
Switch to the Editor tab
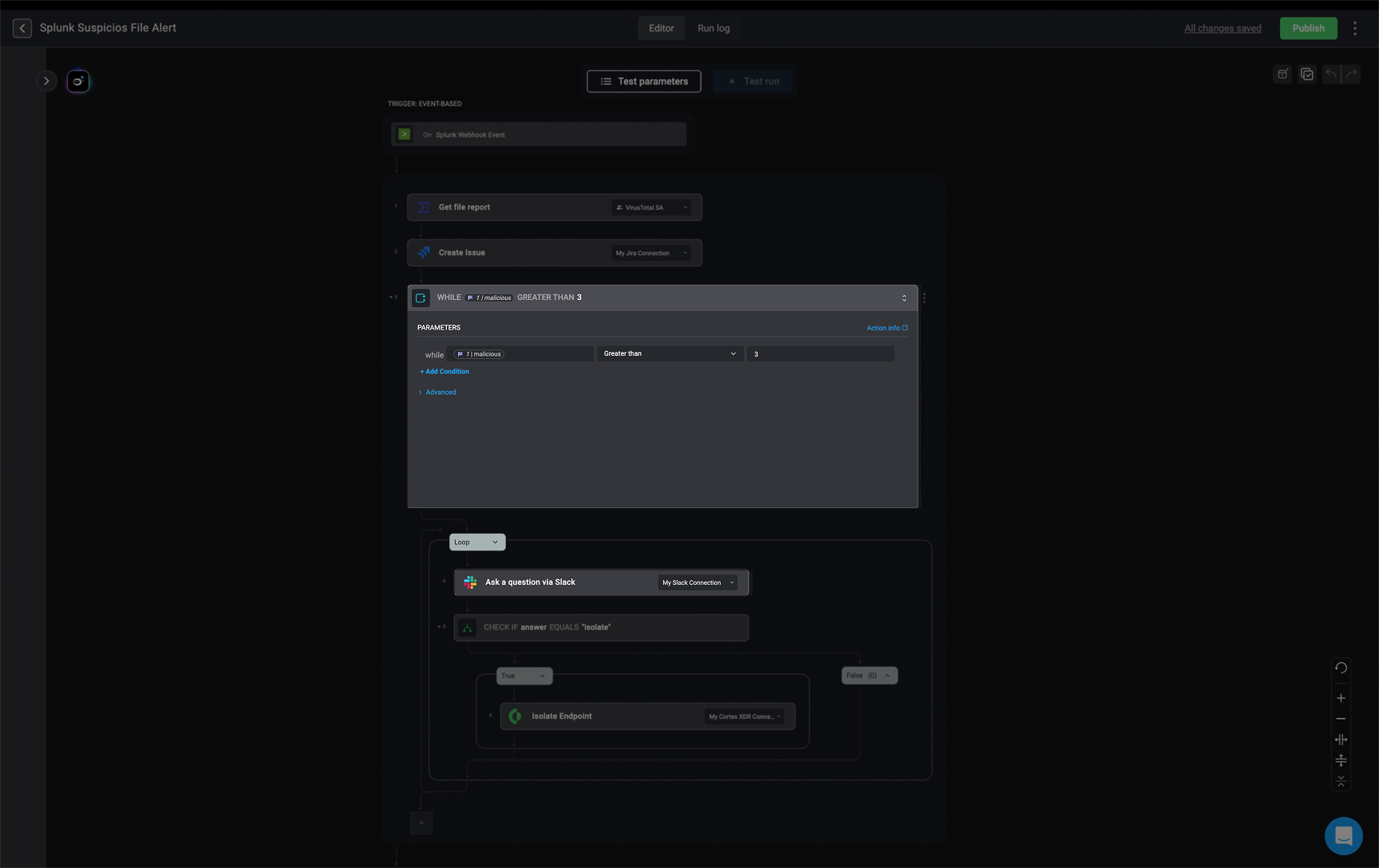661,28
